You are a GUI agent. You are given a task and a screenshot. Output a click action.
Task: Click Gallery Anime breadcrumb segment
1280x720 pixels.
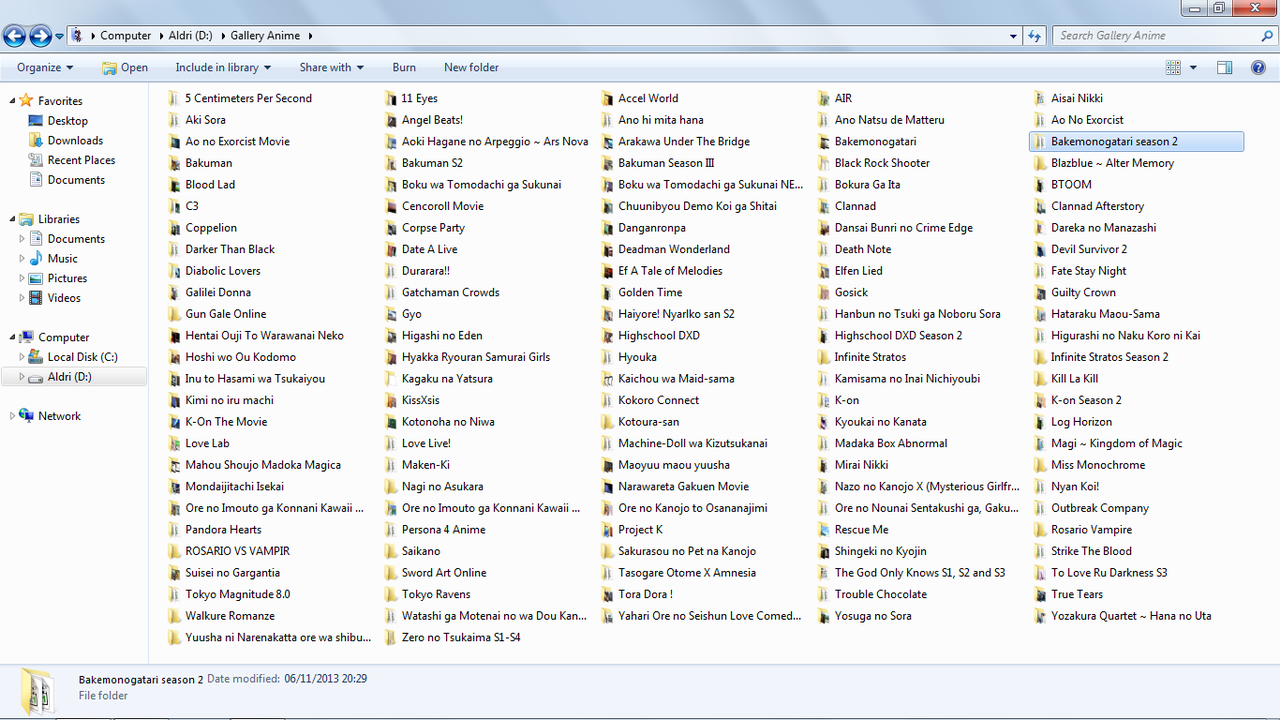tap(265, 36)
